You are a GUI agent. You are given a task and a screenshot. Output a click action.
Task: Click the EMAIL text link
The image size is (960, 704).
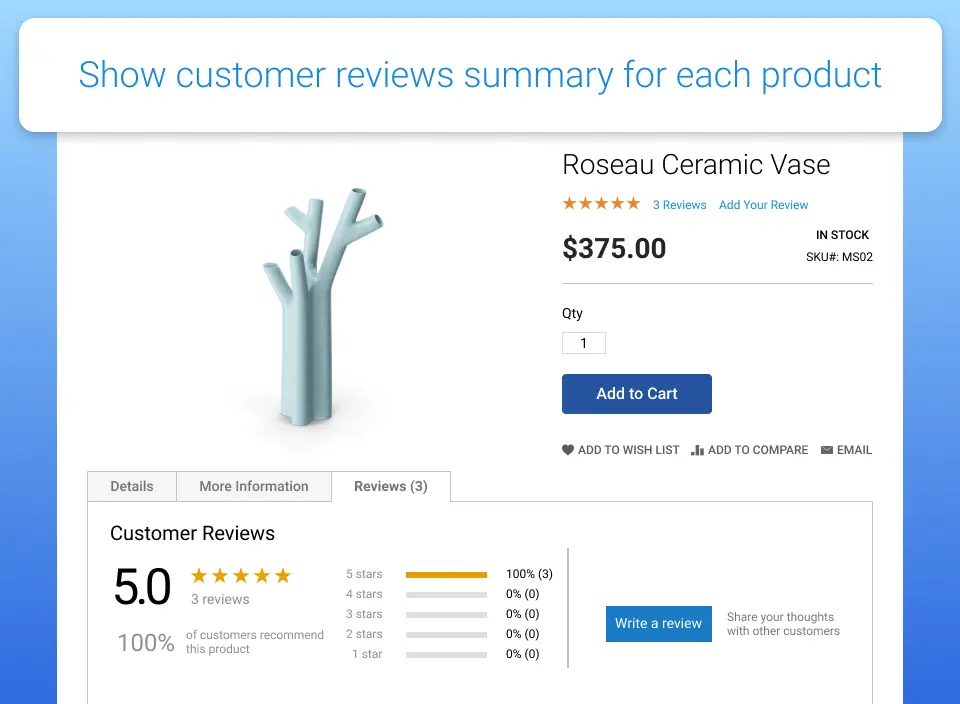[x=854, y=450]
